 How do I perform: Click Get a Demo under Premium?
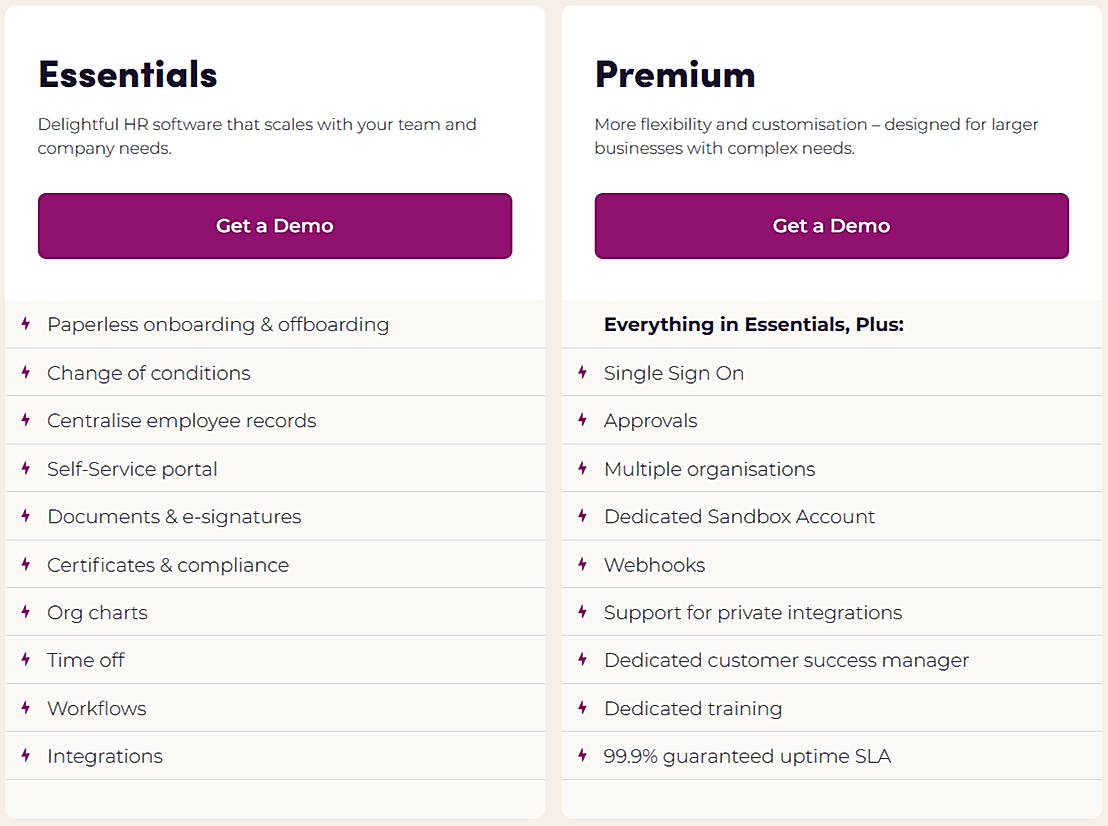(831, 226)
